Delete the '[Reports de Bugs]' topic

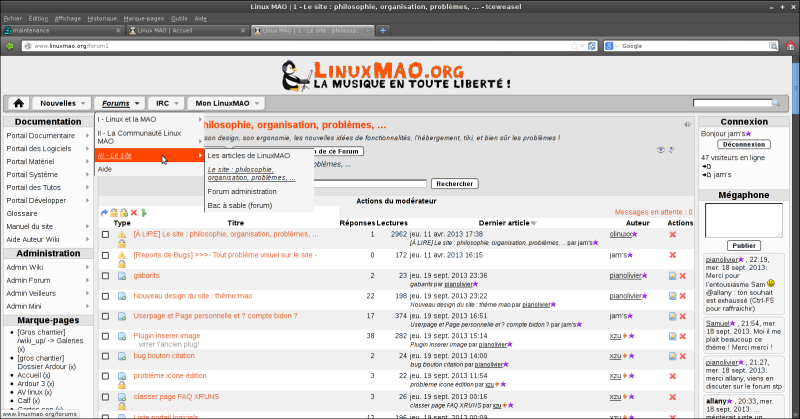(672, 255)
